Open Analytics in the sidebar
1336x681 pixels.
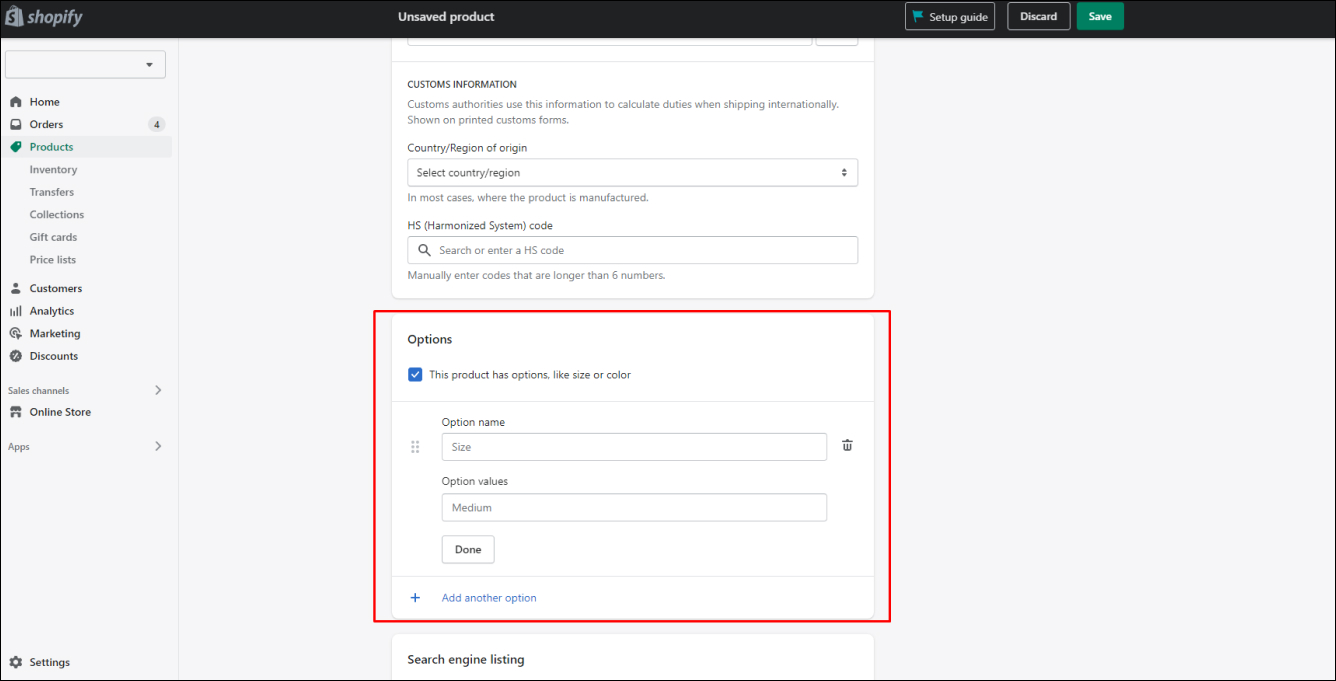pyautogui.click(x=52, y=311)
